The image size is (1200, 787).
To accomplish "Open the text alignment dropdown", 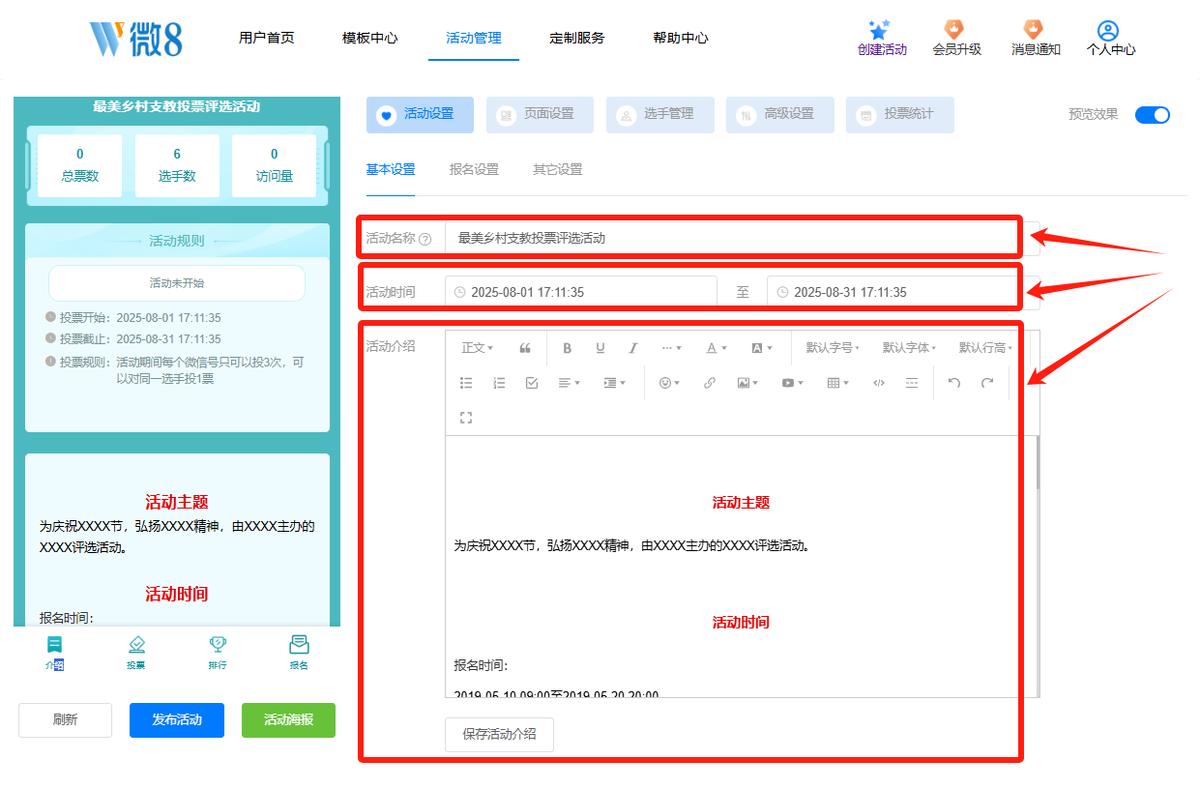I will [x=569, y=383].
